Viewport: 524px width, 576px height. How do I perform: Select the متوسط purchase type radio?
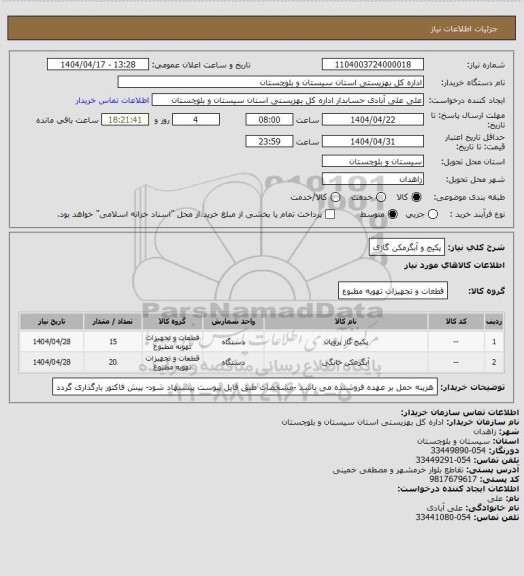point(393,214)
